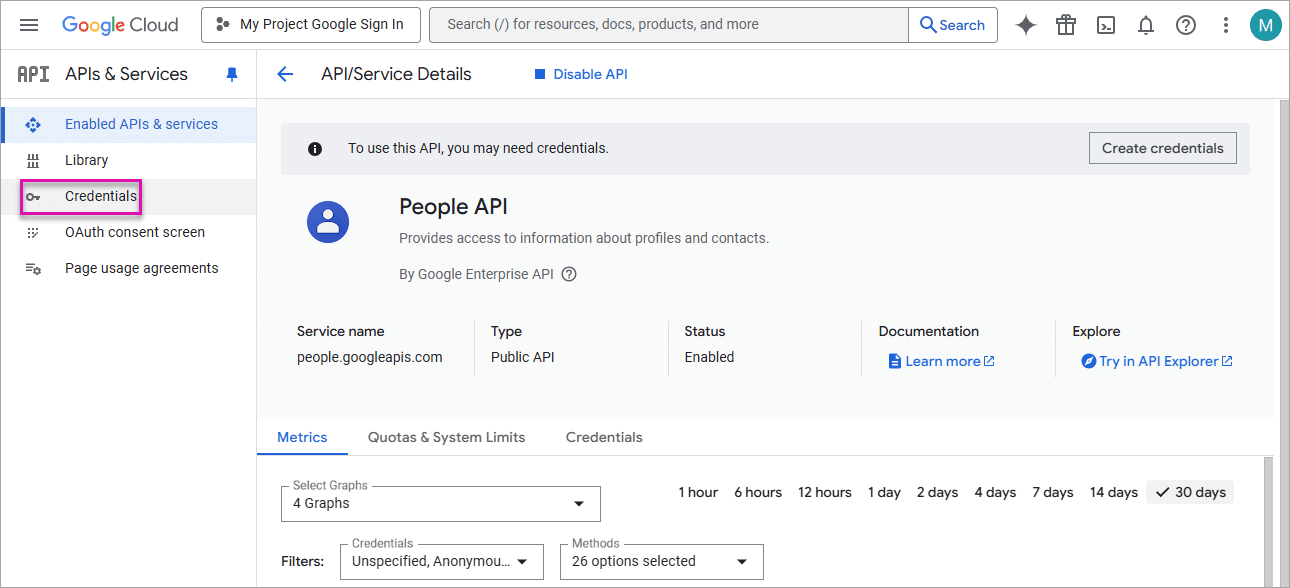
Task: Select the 1 hour time range
Action: (x=697, y=491)
